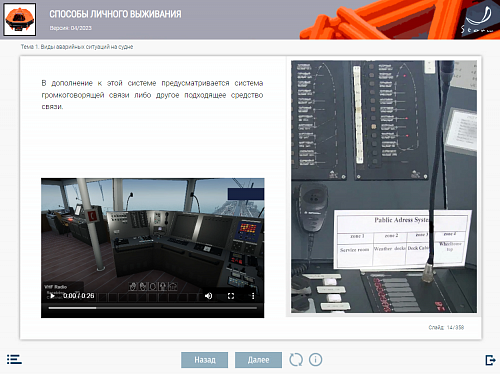Open the Public Address System photo
This screenshot has height=374, width=500.
click(384, 187)
